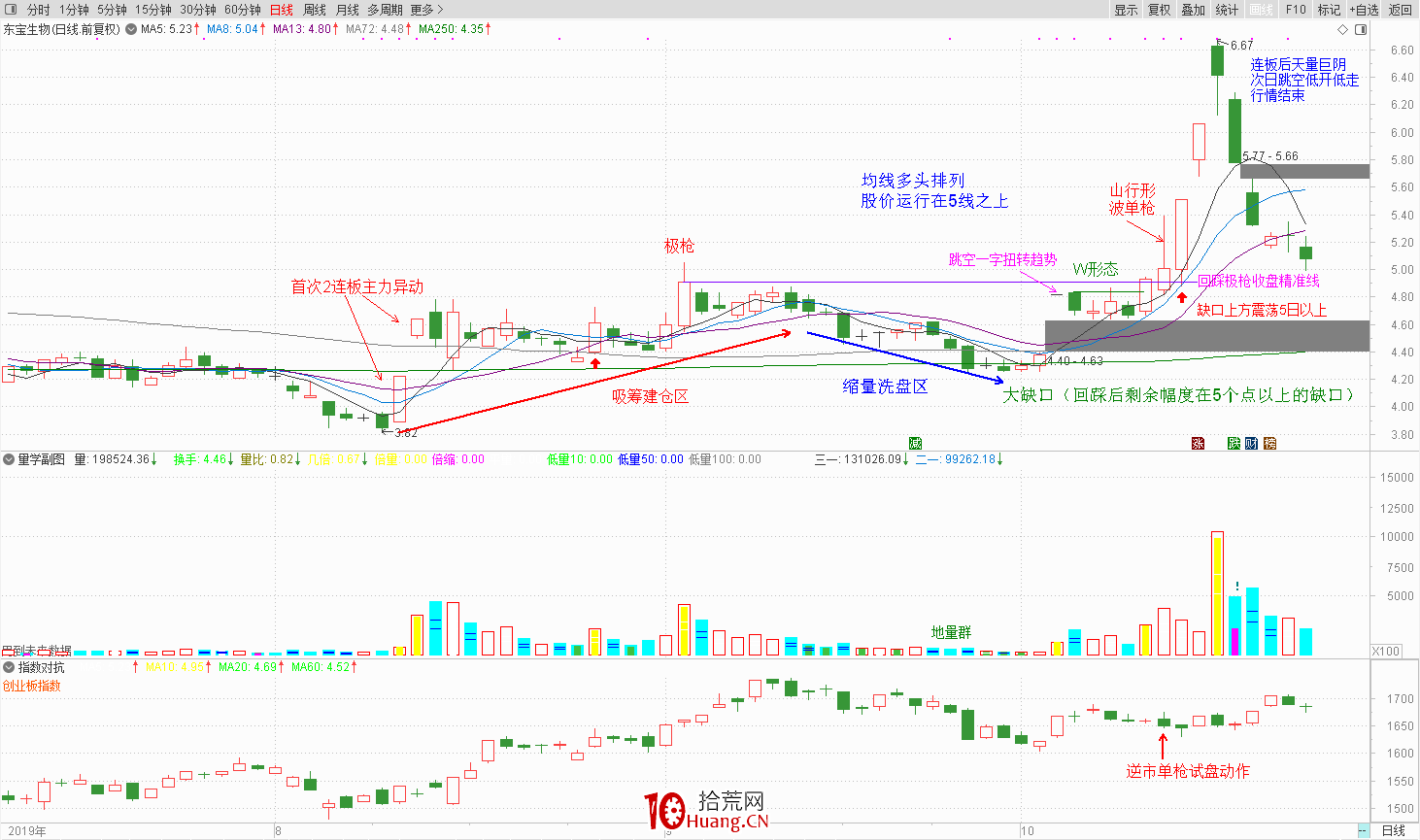
Task: Click the green 跌 event marker
Action: pos(1234,443)
